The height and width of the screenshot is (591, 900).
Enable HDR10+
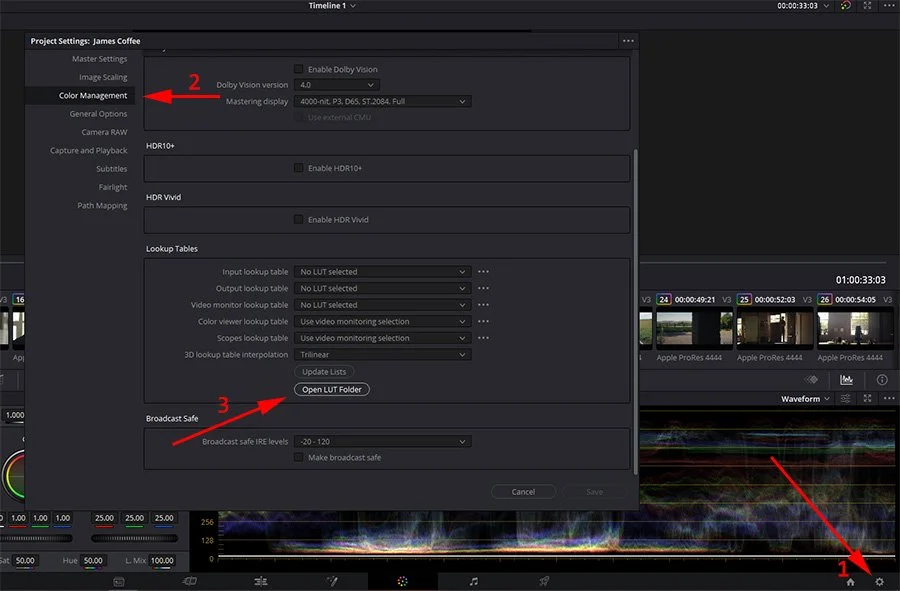(297, 167)
